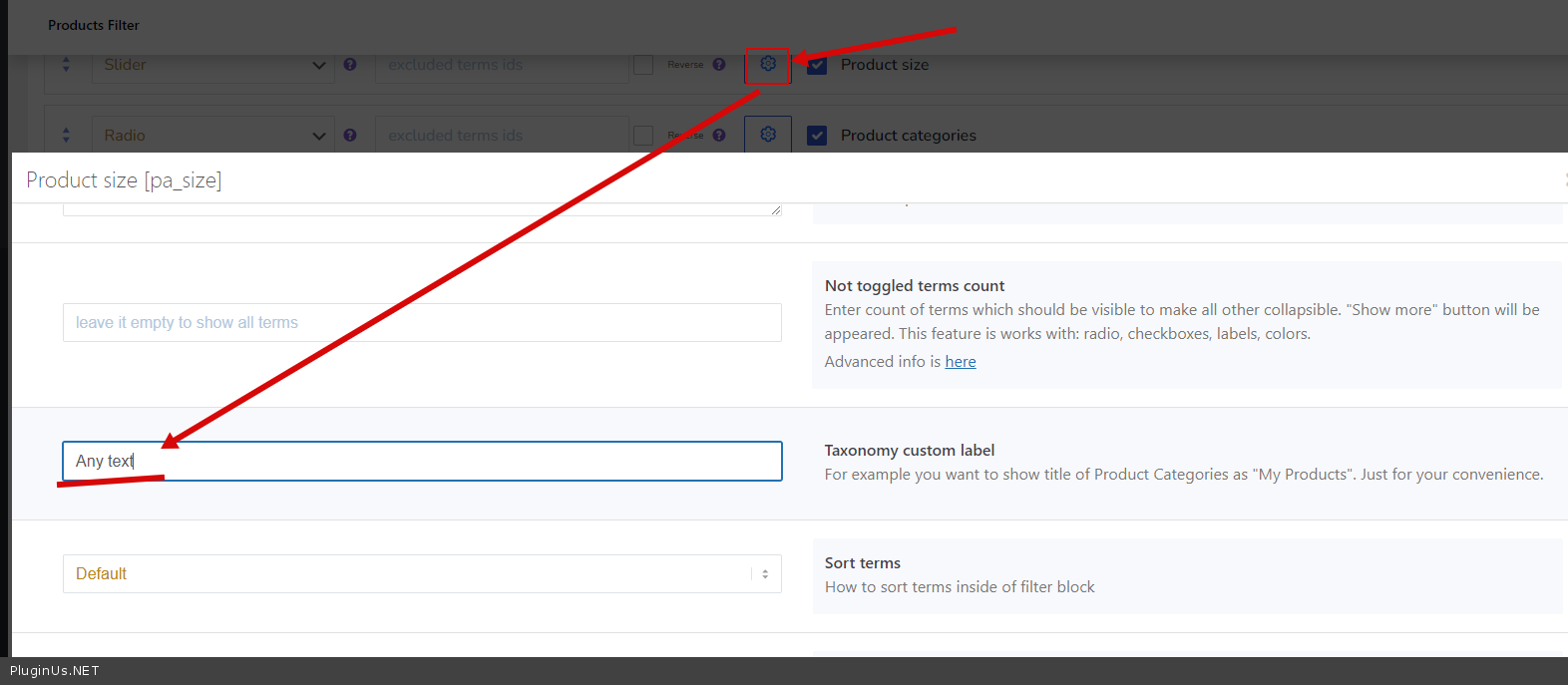Enable Reverse checkbox in the Radio row
This screenshot has width=1568, height=685.
pos(643,136)
